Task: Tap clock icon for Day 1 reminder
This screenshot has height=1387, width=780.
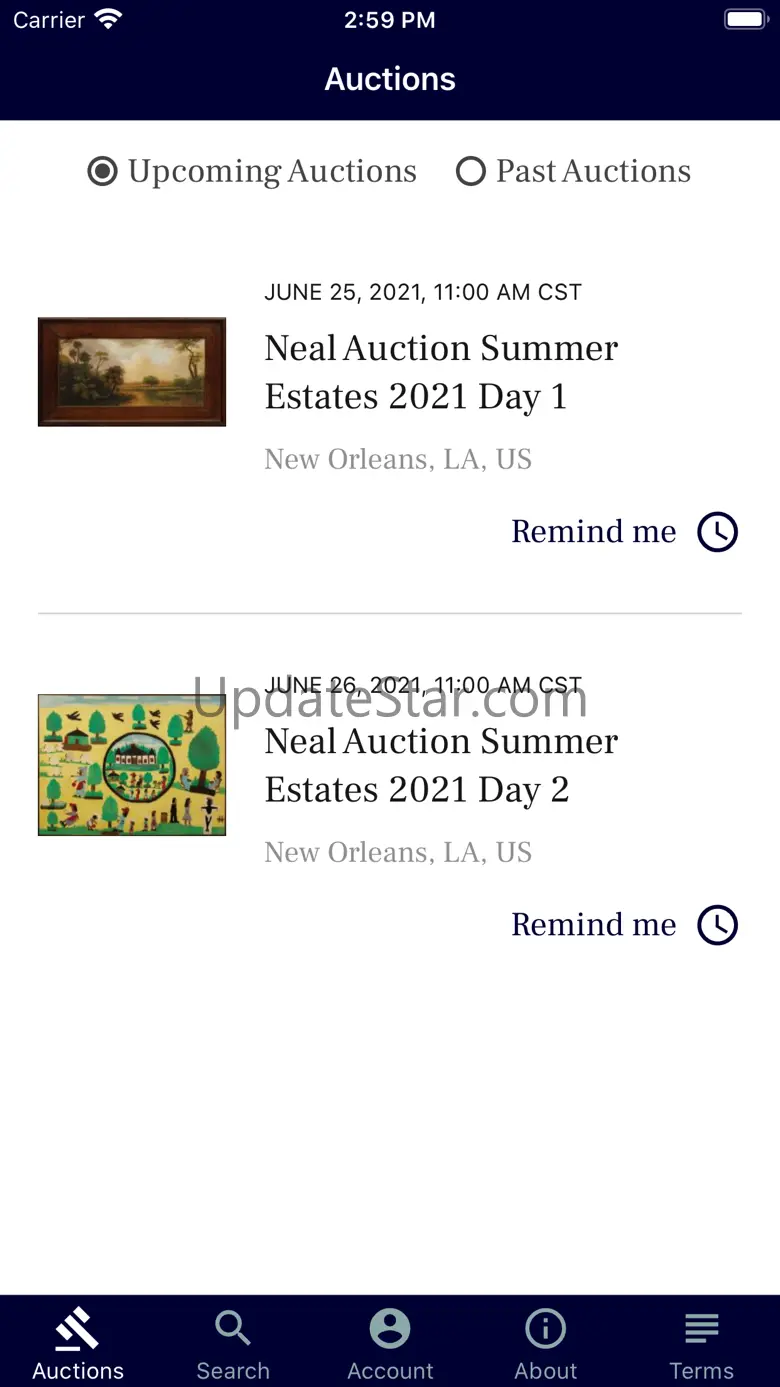Action: pos(718,532)
